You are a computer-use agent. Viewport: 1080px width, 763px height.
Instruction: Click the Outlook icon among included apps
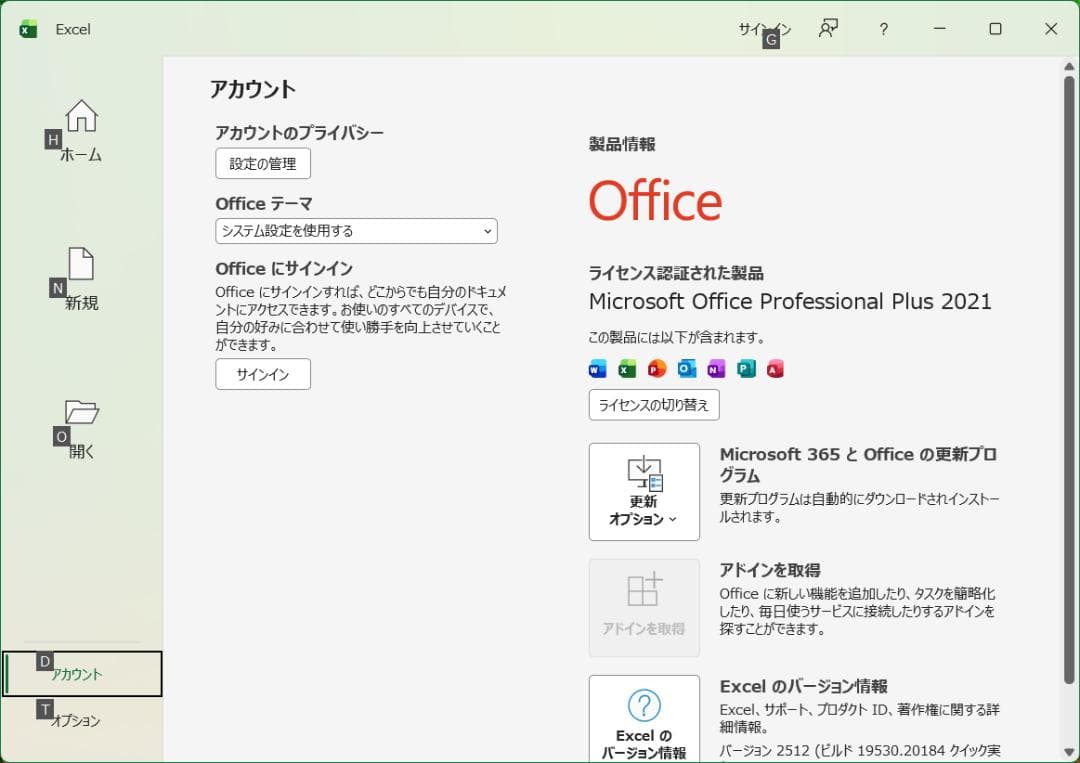(686, 368)
